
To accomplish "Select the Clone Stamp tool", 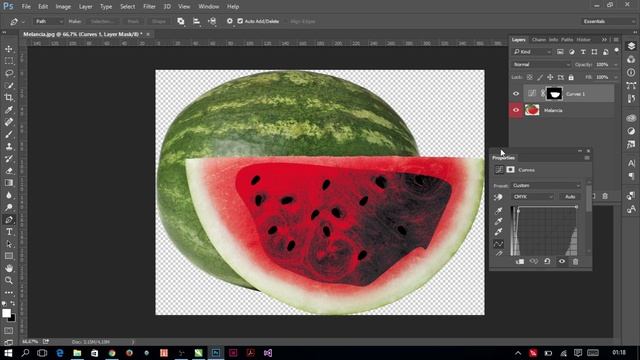I will (9, 147).
